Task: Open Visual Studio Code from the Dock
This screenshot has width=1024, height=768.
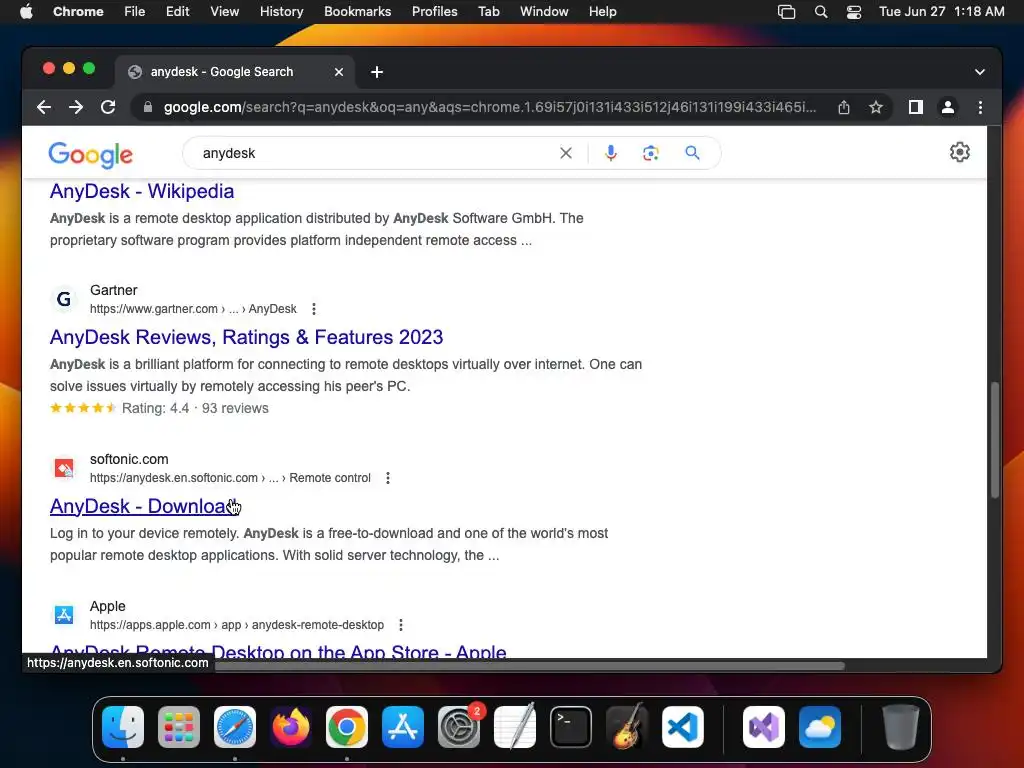Action: [x=683, y=727]
